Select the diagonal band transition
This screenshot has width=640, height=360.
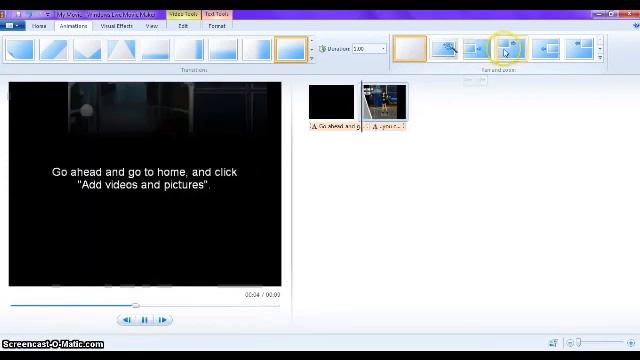pyautogui.click(x=54, y=49)
